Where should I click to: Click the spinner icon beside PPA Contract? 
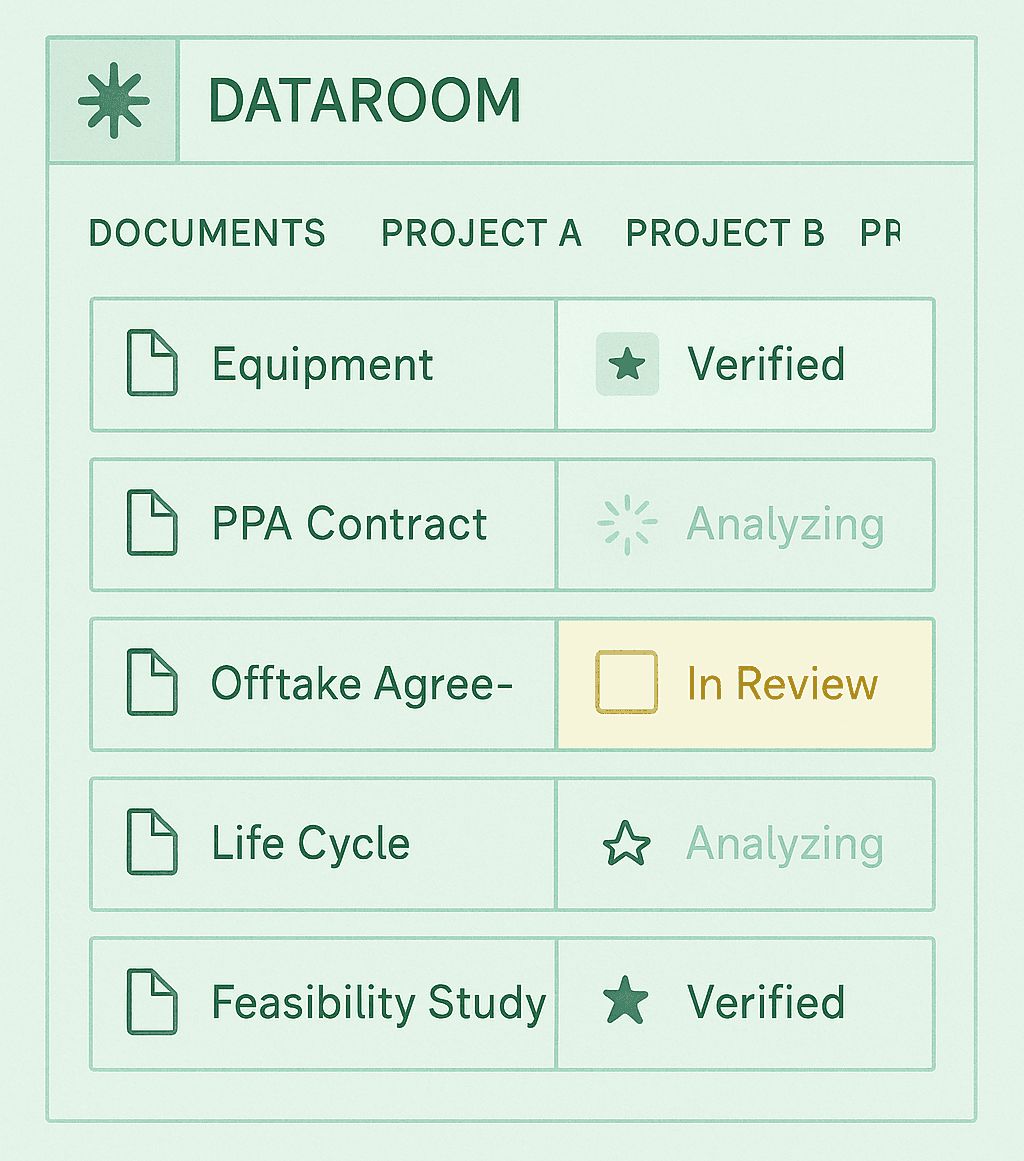[627, 524]
